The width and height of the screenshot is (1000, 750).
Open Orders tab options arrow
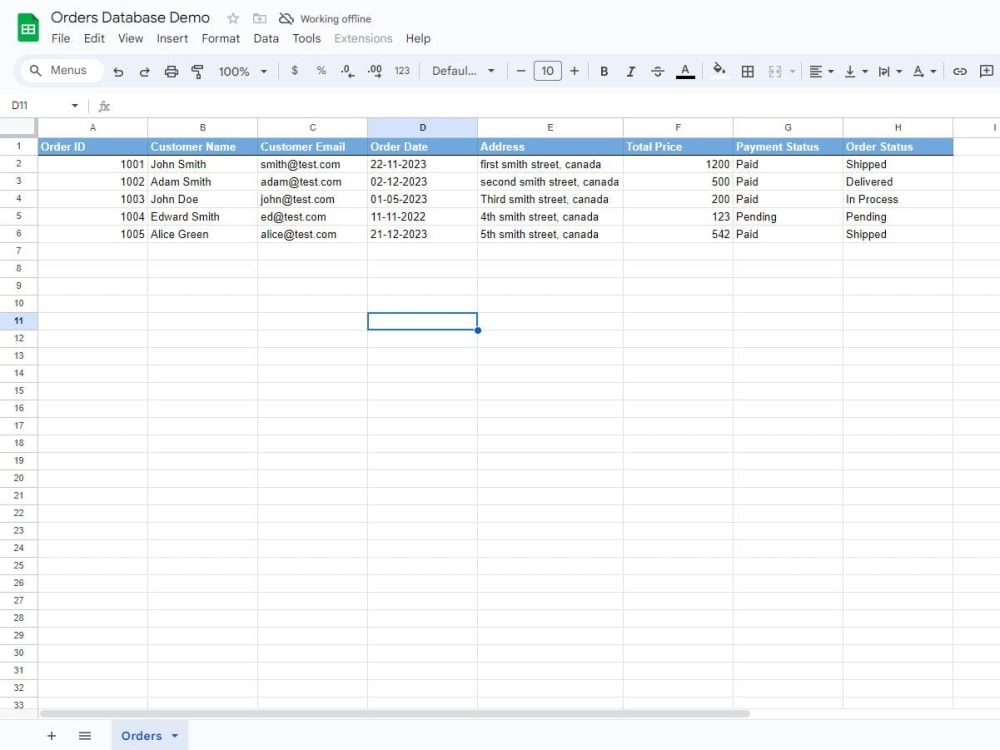coord(175,735)
